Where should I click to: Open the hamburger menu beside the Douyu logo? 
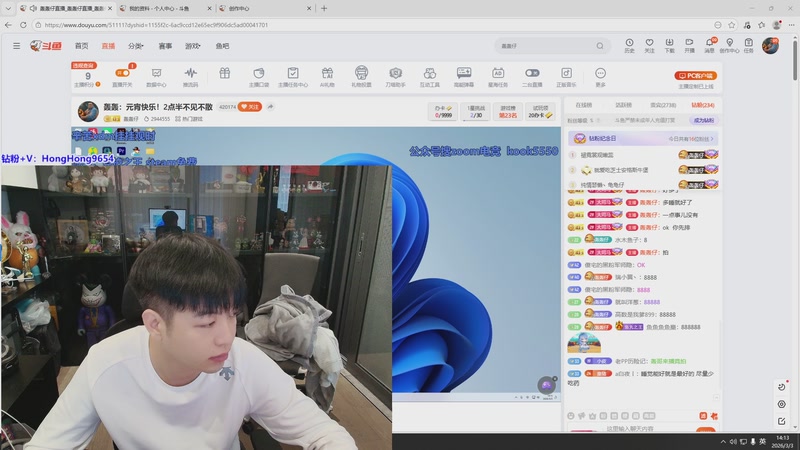(x=16, y=46)
